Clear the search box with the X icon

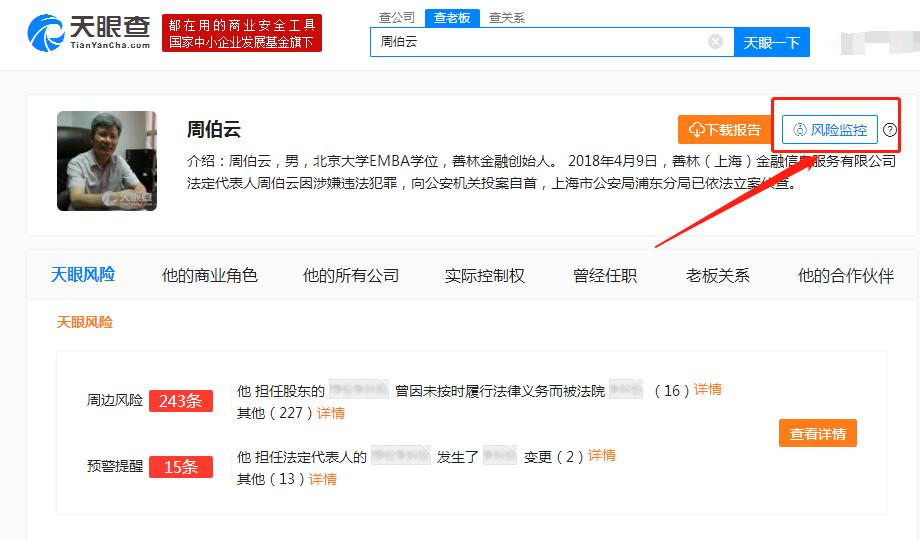click(715, 42)
